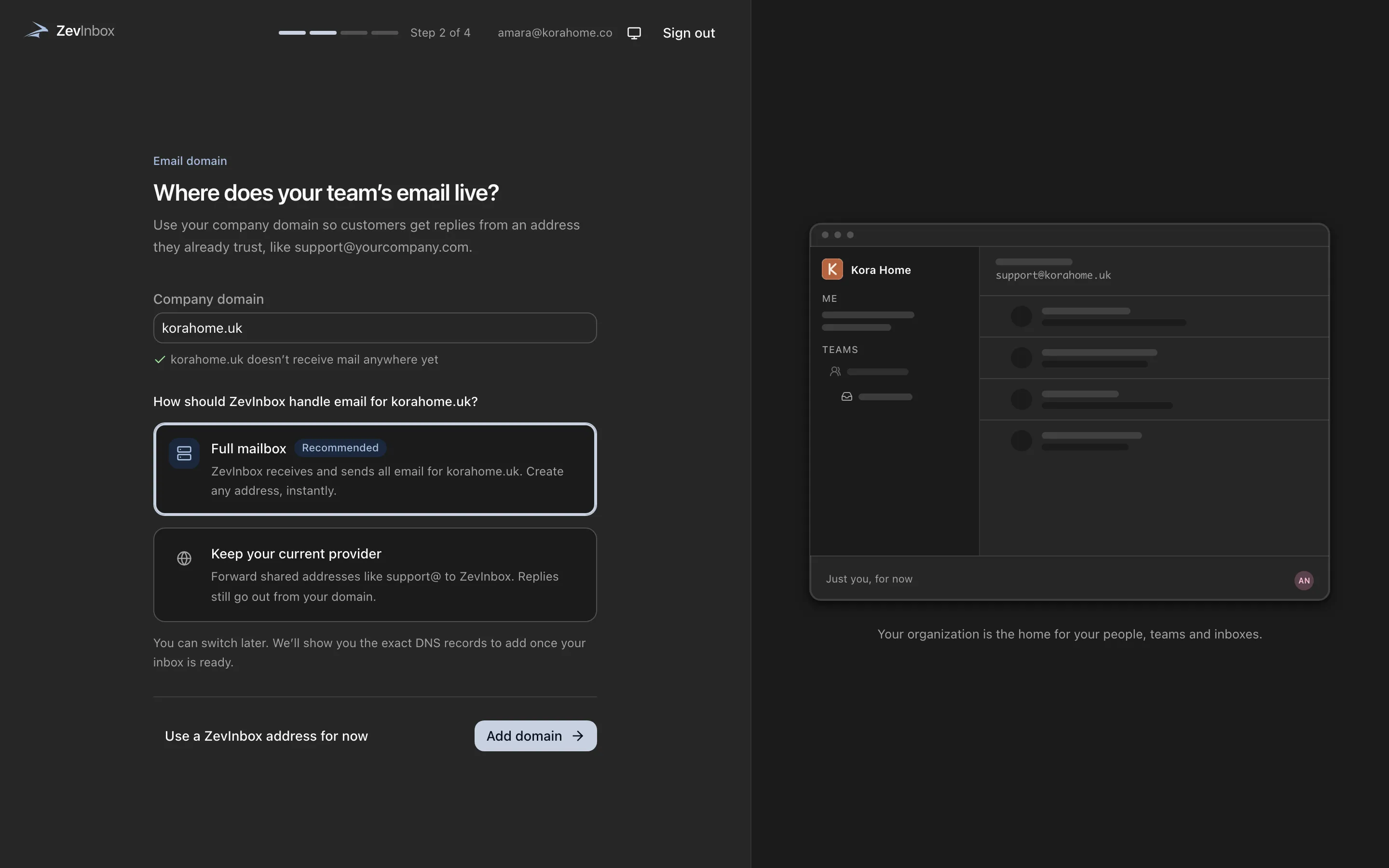
Task: Click the amara@korahome.co account email
Action: pyautogui.click(x=555, y=33)
